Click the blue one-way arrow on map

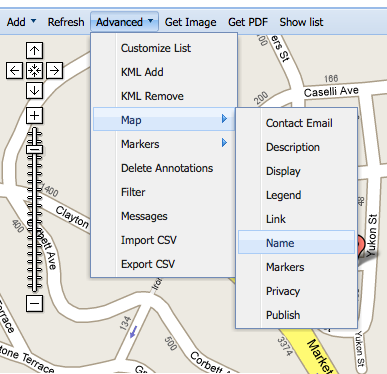pos(133,332)
